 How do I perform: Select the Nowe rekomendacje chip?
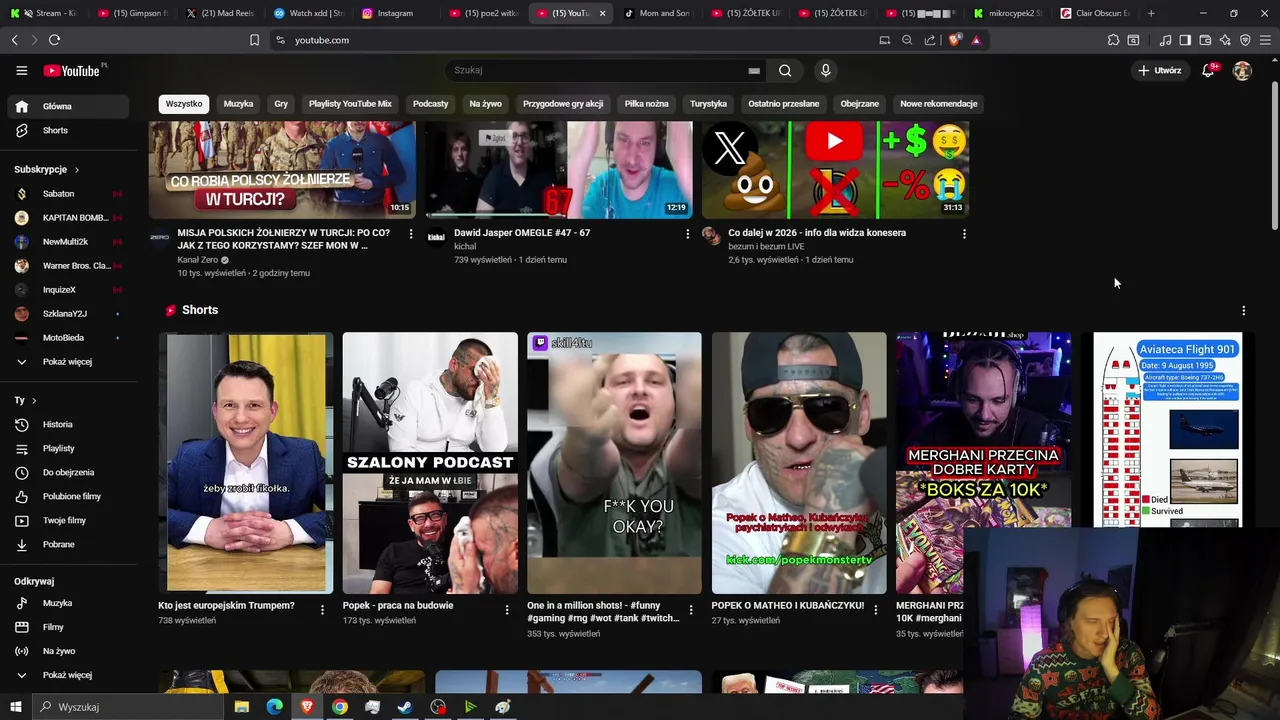point(939,104)
